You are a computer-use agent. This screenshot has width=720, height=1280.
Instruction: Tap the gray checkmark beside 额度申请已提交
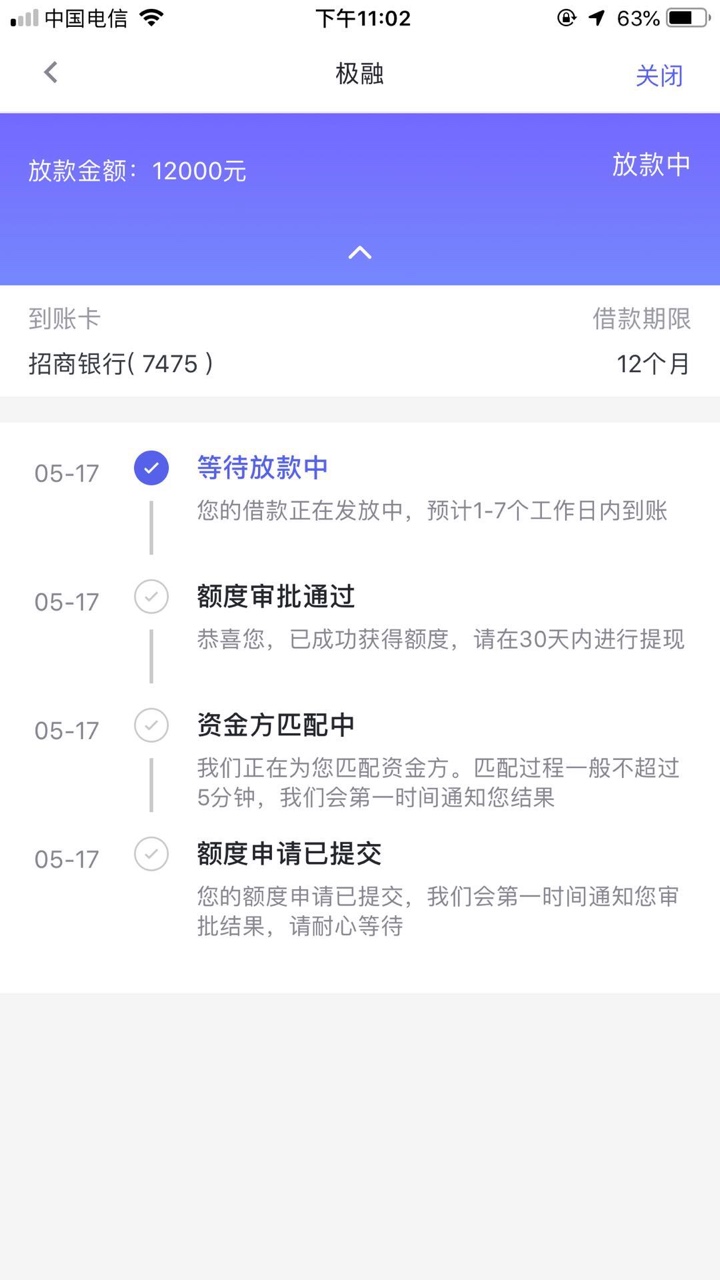[151, 854]
